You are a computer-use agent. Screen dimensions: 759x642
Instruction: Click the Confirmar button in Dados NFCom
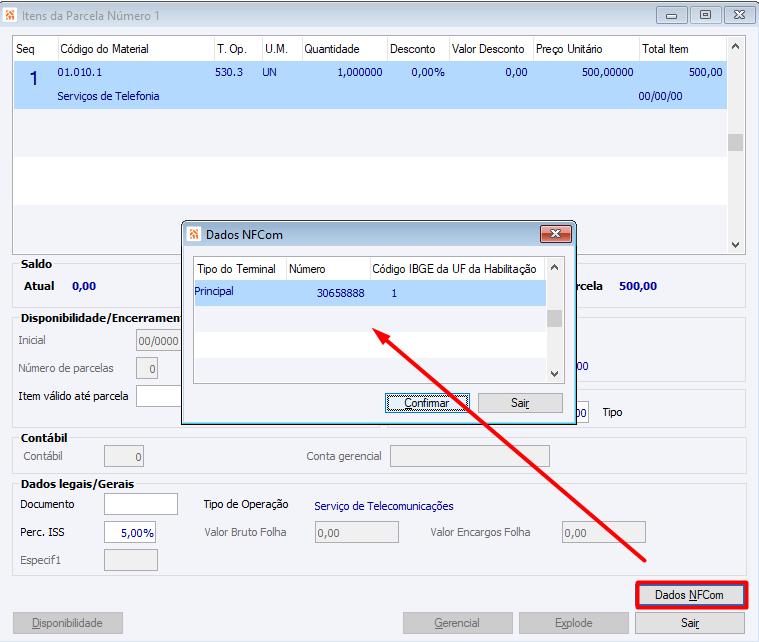[x=427, y=403]
